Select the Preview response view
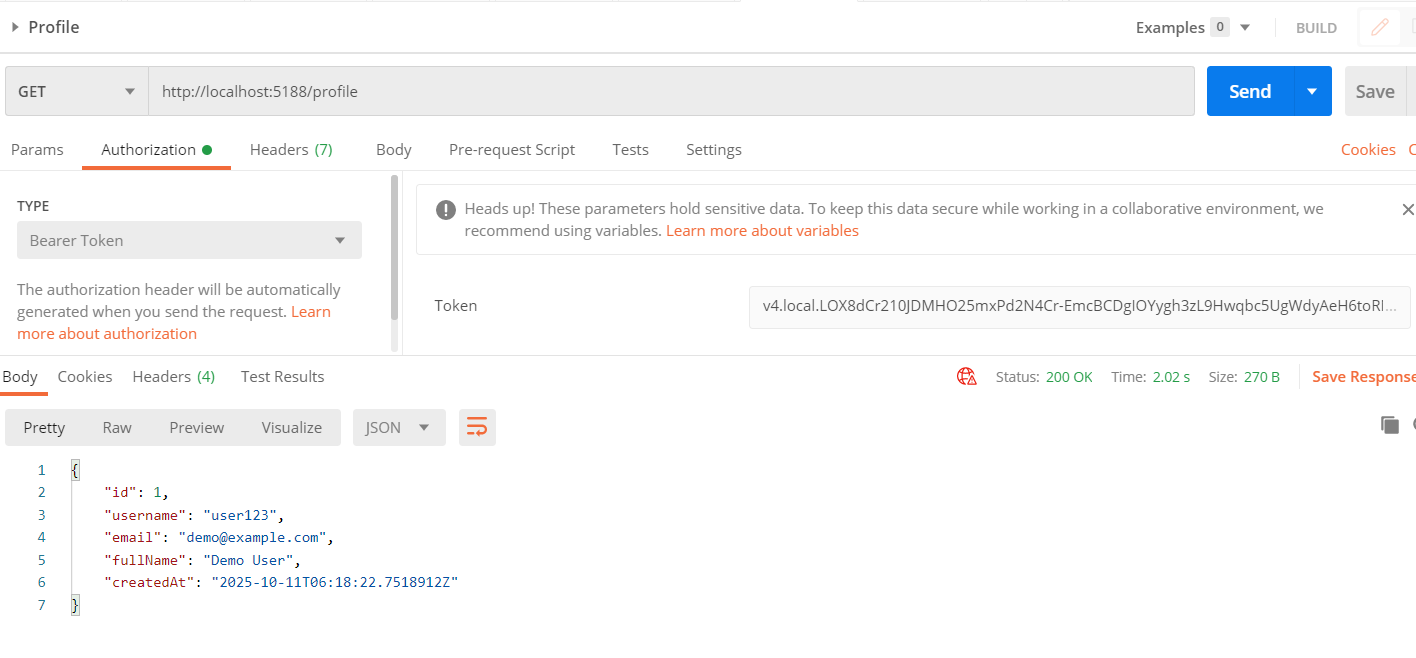This screenshot has height=658, width=1416. 196,427
